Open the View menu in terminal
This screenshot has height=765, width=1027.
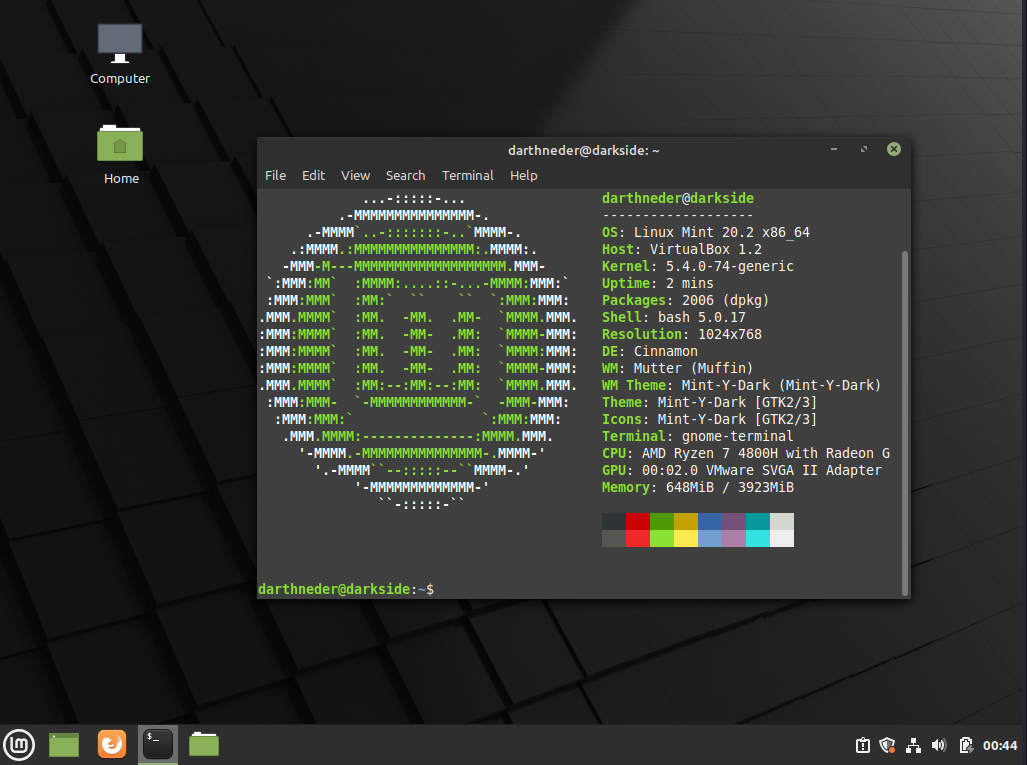tap(355, 175)
